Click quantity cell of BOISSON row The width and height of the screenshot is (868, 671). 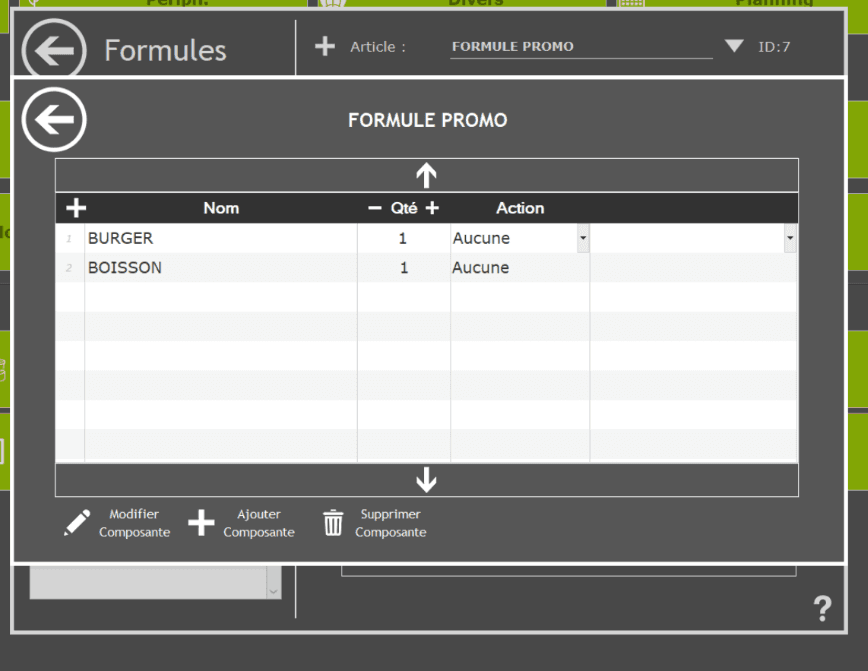[x=404, y=267]
